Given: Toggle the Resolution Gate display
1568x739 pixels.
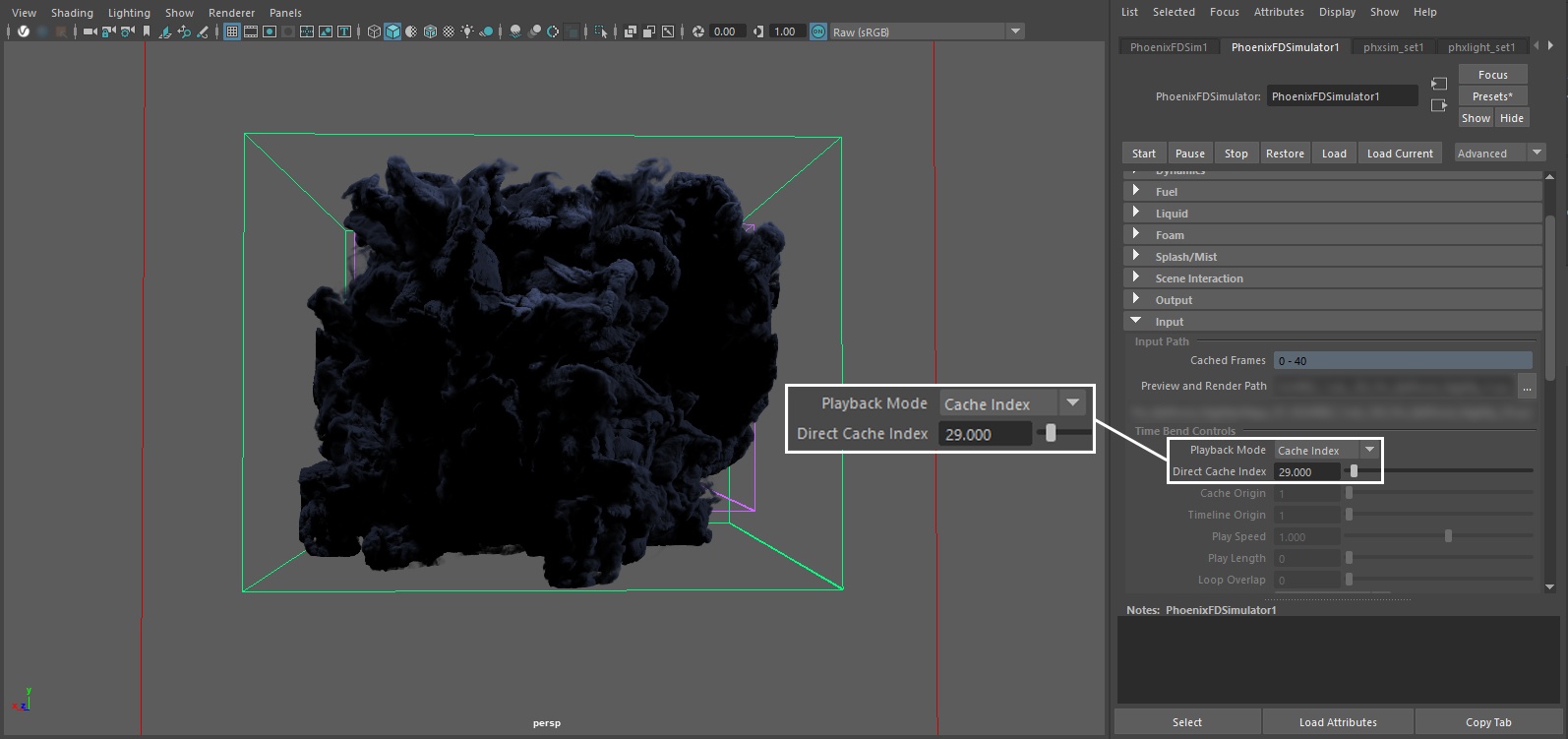Looking at the screenshot, I should (x=270, y=31).
